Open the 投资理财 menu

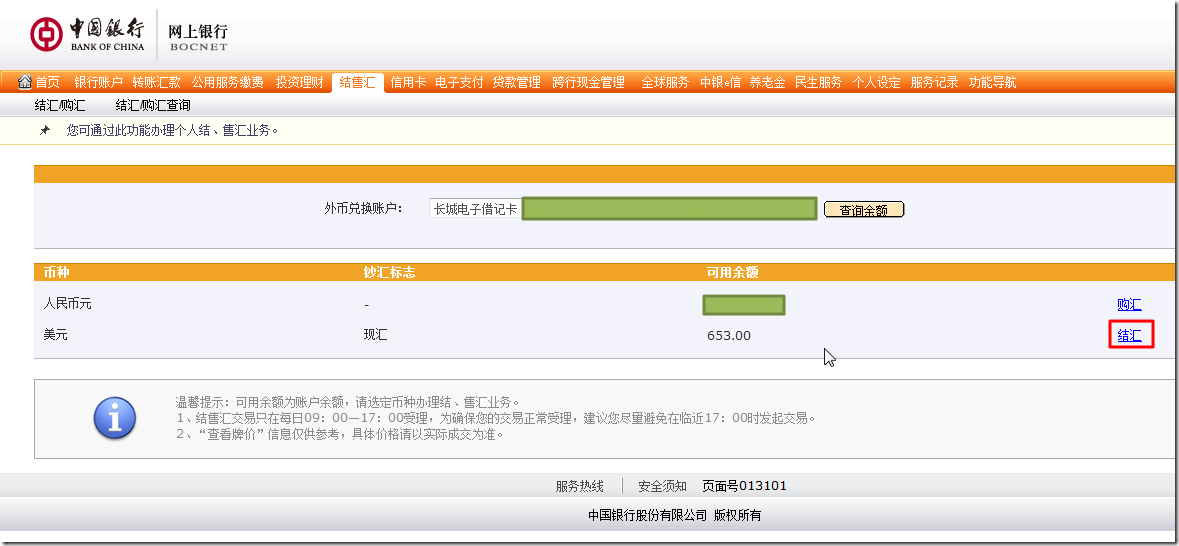tap(299, 83)
